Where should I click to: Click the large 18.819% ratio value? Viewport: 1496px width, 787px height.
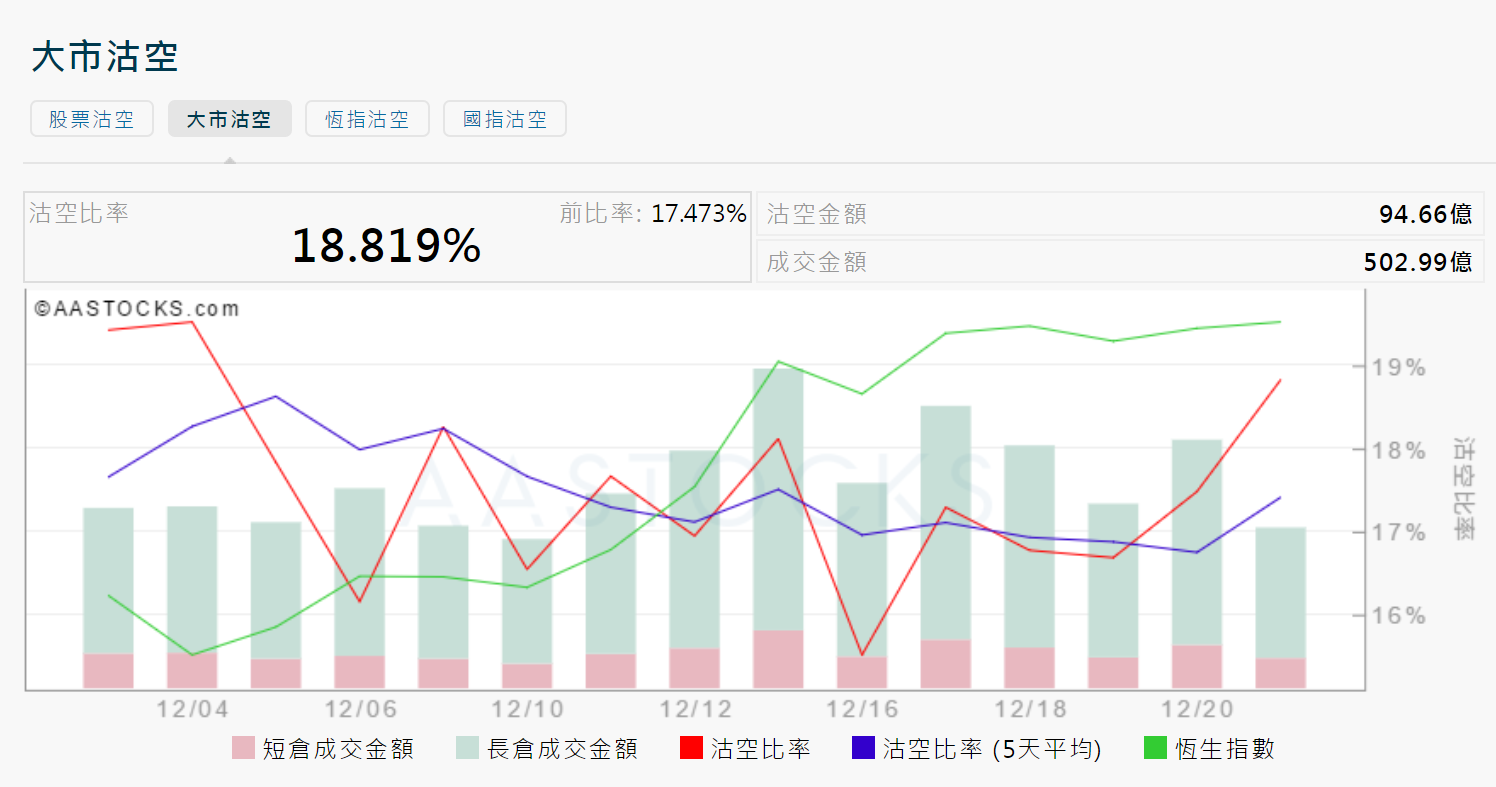[x=386, y=246]
